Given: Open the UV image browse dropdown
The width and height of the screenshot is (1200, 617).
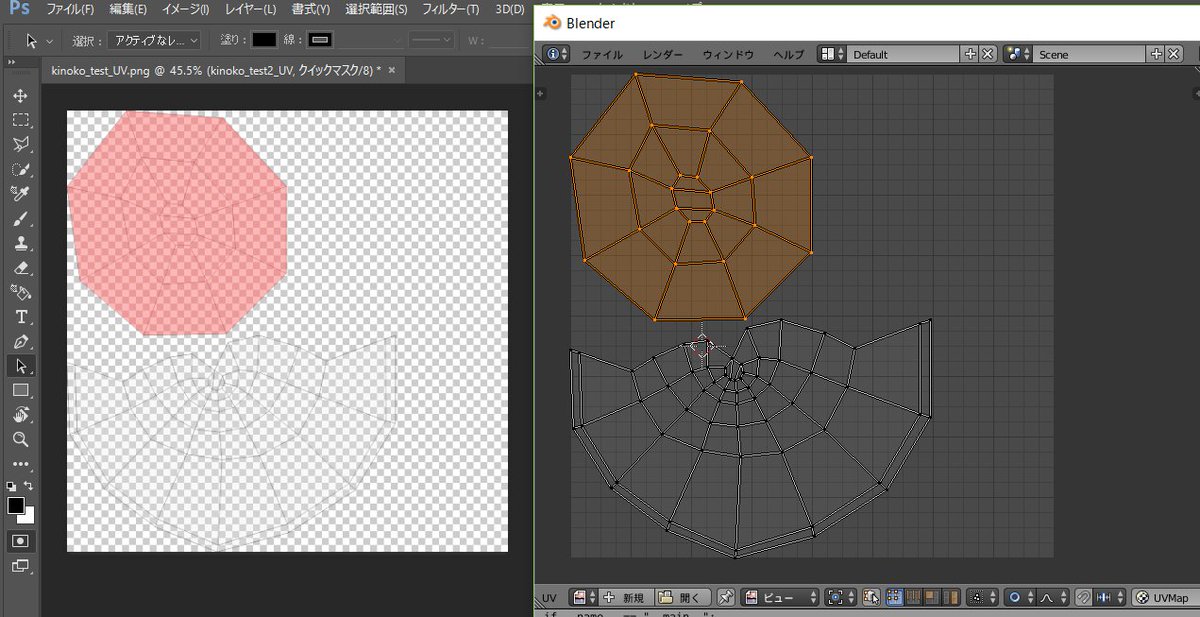Looking at the screenshot, I should coord(583,597).
